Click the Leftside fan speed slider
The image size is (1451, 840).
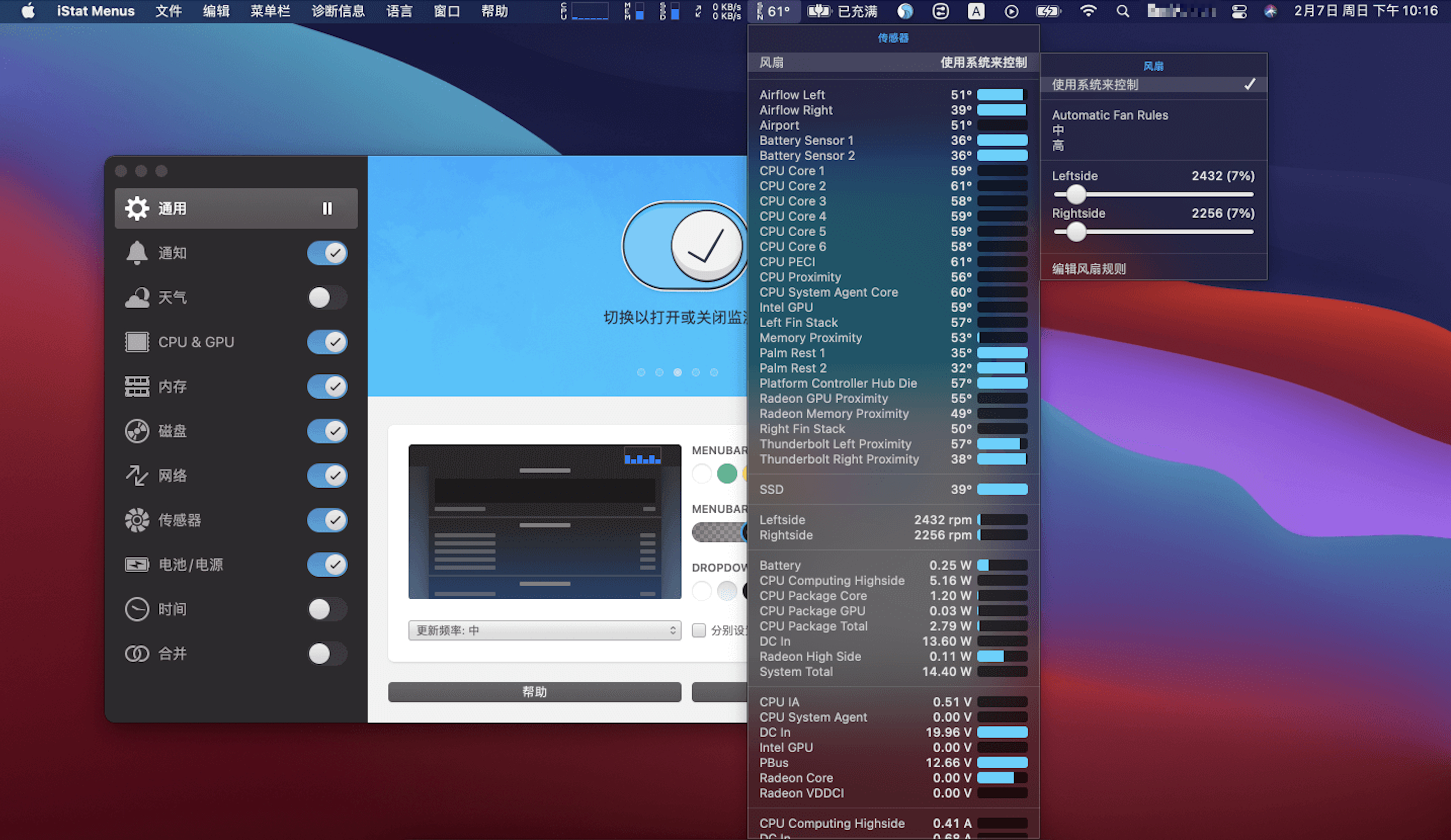tap(1075, 195)
